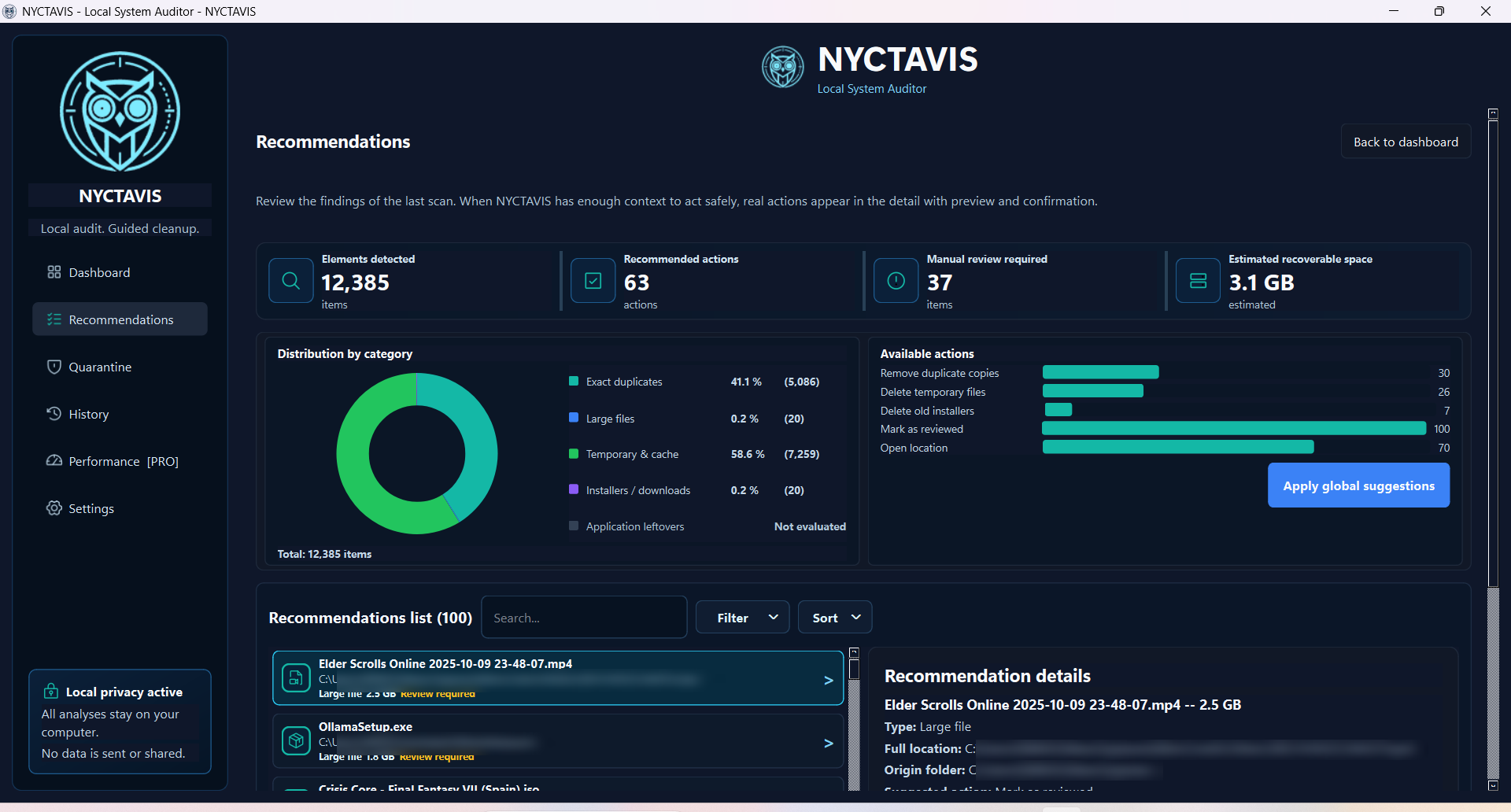The height and width of the screenshot is (812, 1511).
Task: Click the large NYCTAVIS owl logo in sidebar
Action: pyautogui.click(x=120, y=112)
